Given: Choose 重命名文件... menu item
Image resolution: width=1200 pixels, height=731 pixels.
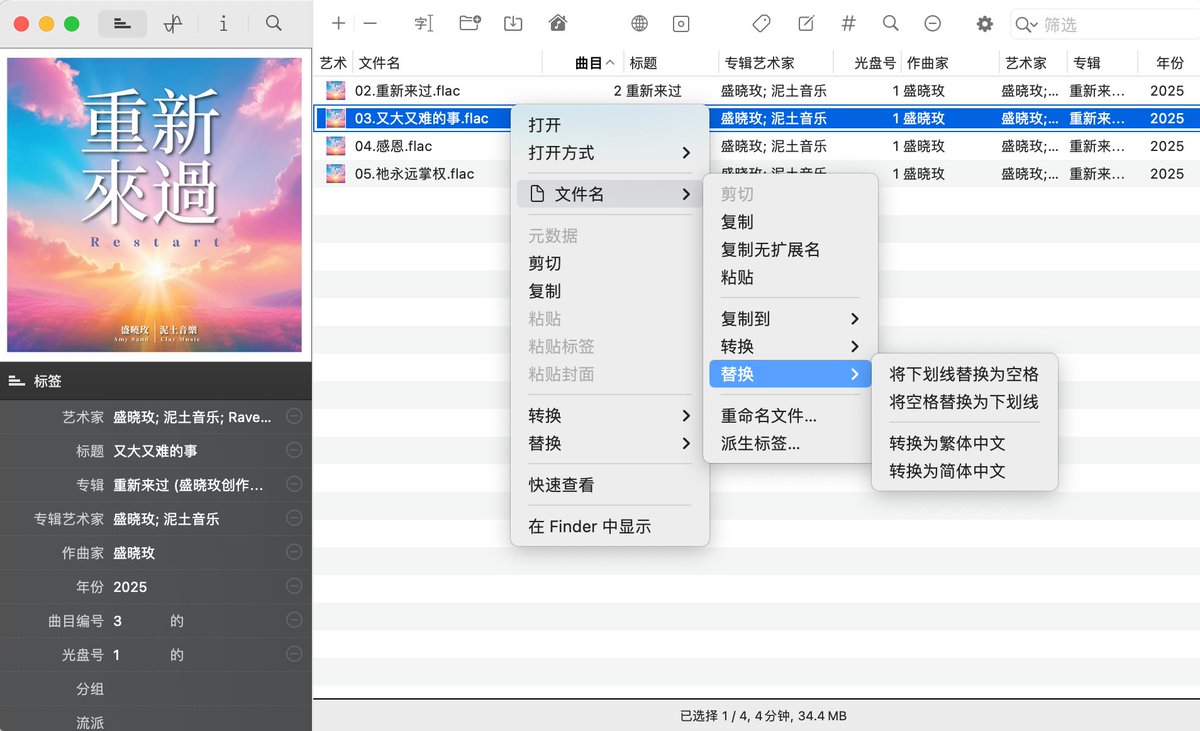Looking at the screenshot, I should click(x=790, y=415).
